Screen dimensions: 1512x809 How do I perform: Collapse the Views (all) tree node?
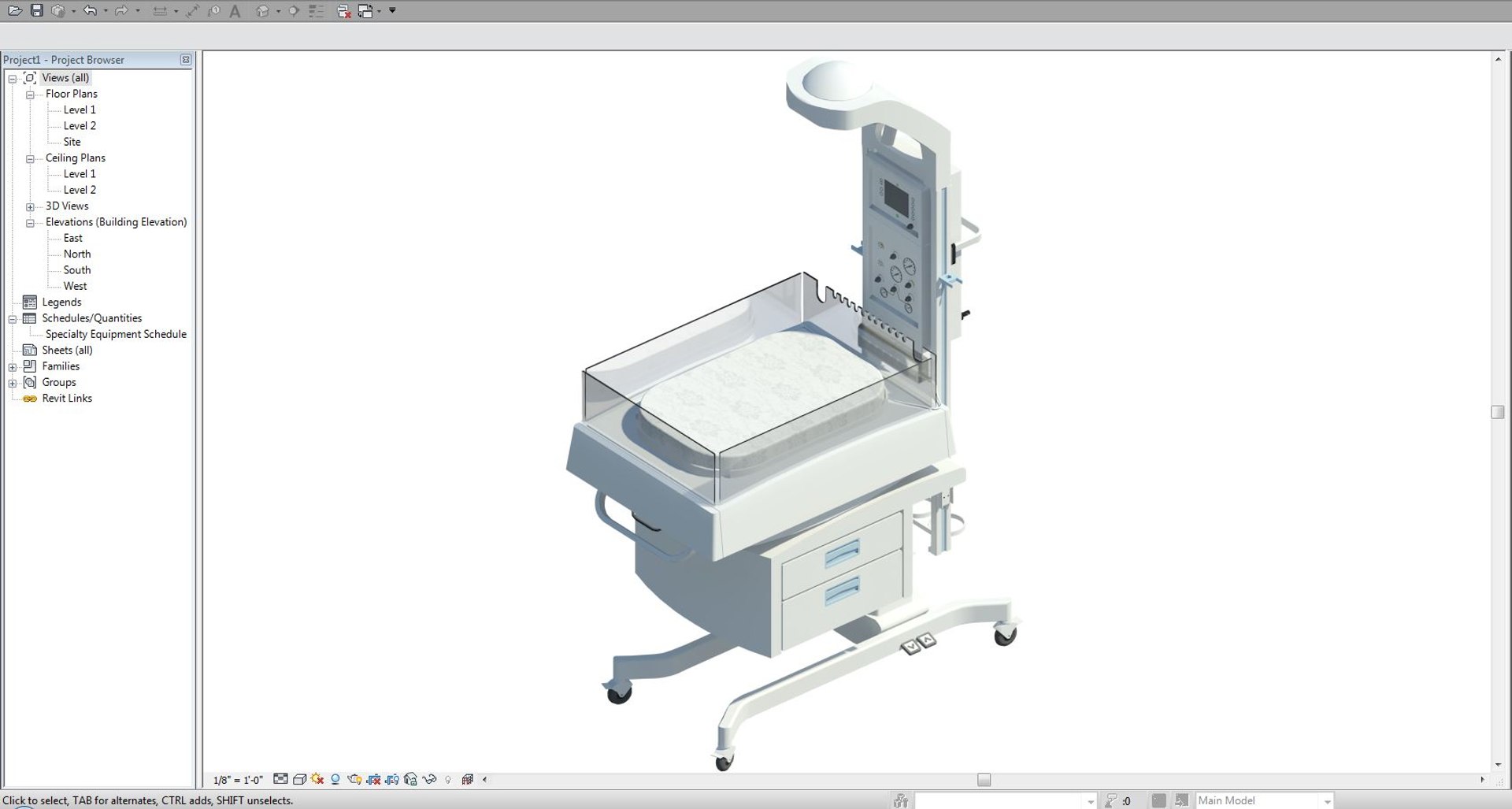click(13, 78)
